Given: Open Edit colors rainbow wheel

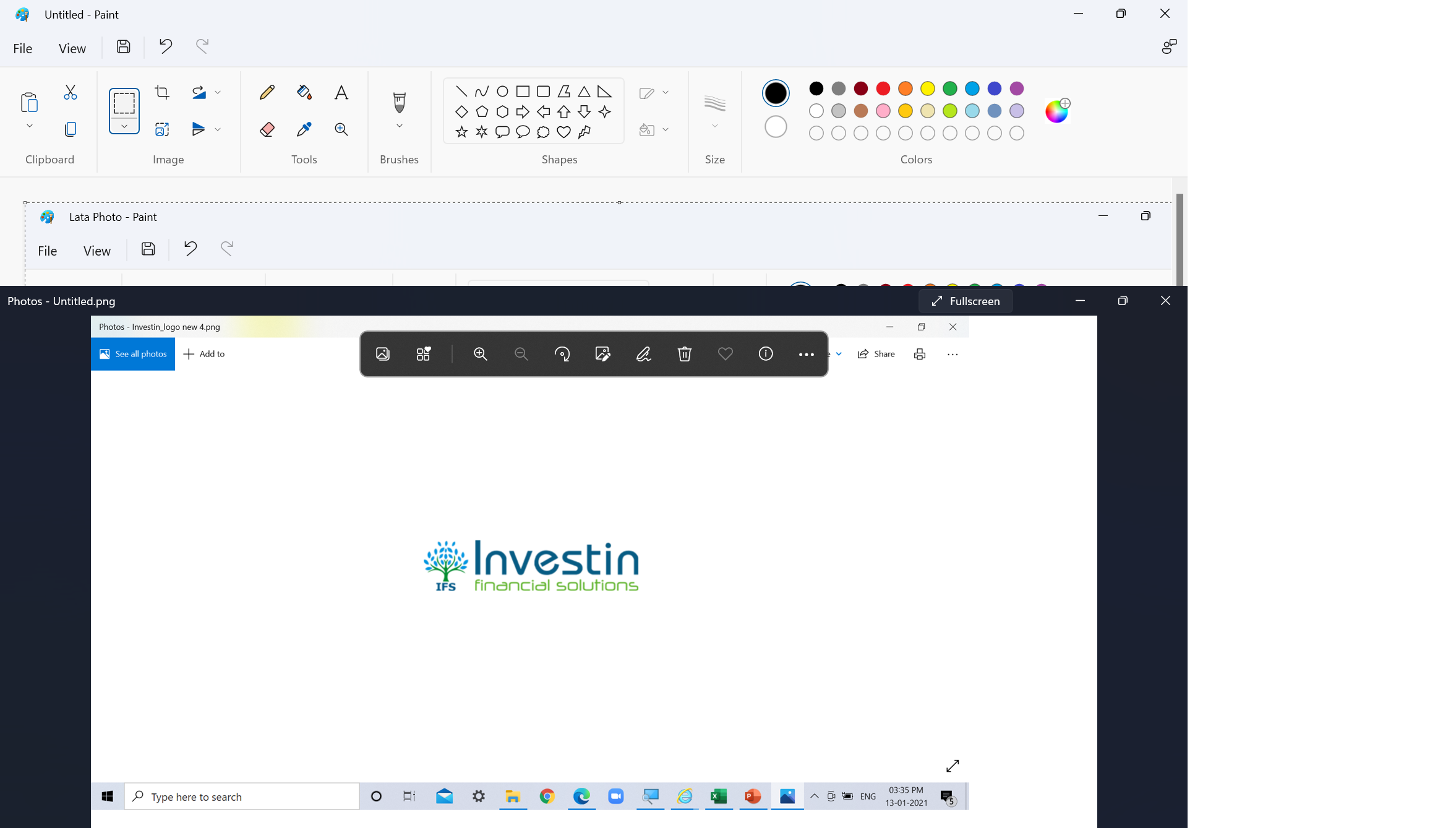Looking at the screenshot, I should click(1057, 111).
